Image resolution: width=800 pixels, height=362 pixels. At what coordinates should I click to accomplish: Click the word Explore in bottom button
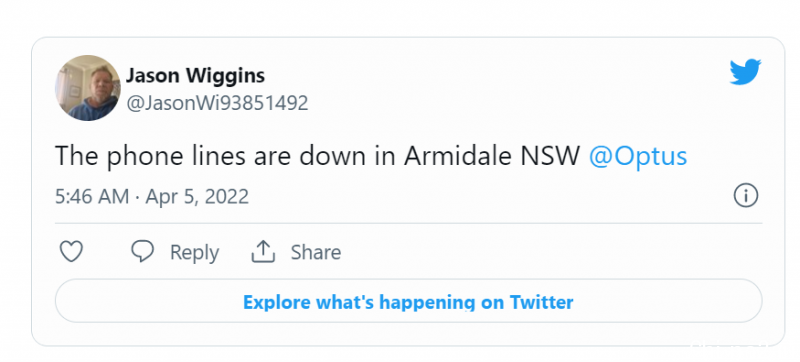click(x=277, y=302)
